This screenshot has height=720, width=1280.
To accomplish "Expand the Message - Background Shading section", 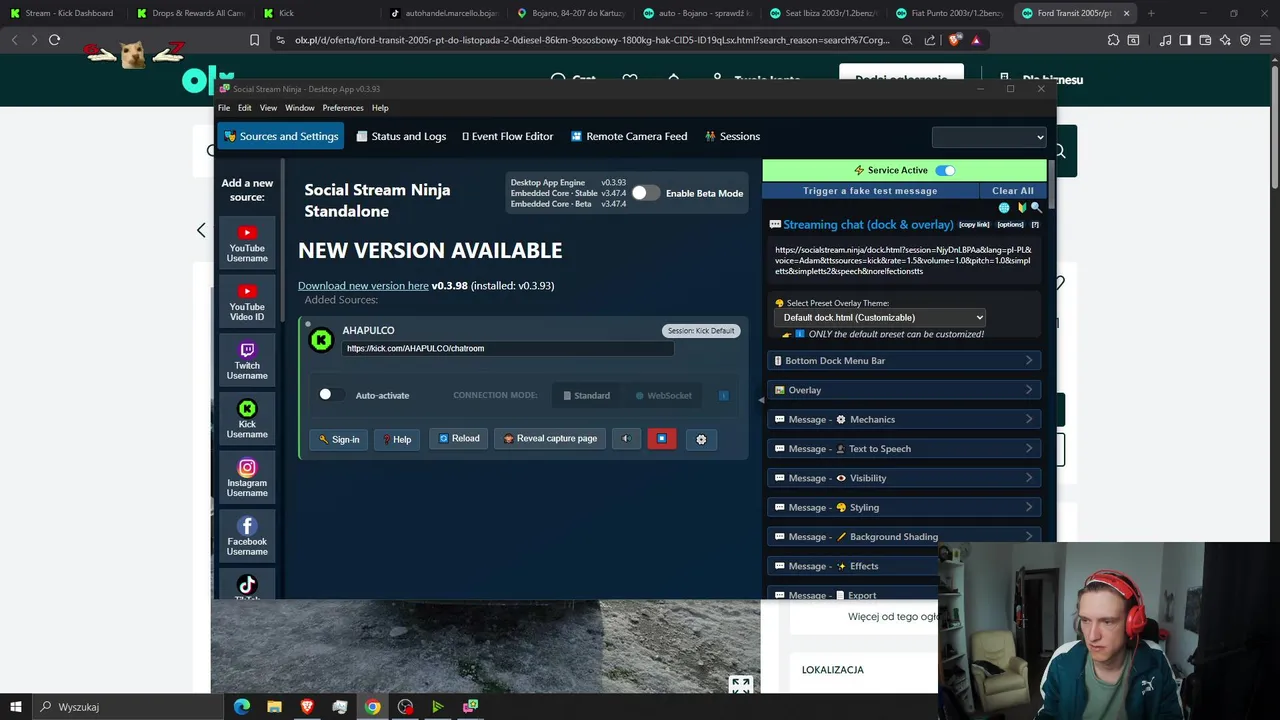I will pos(904,537).
